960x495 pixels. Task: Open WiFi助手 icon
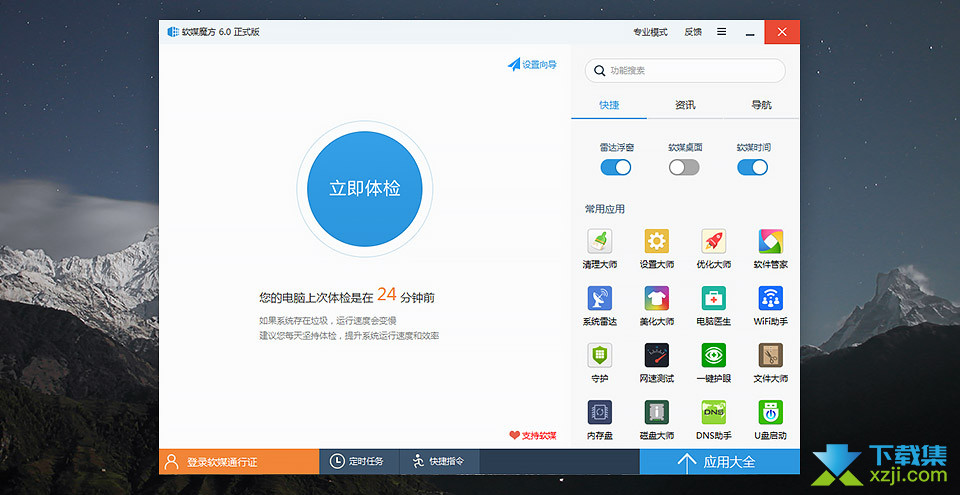point(770,298)
